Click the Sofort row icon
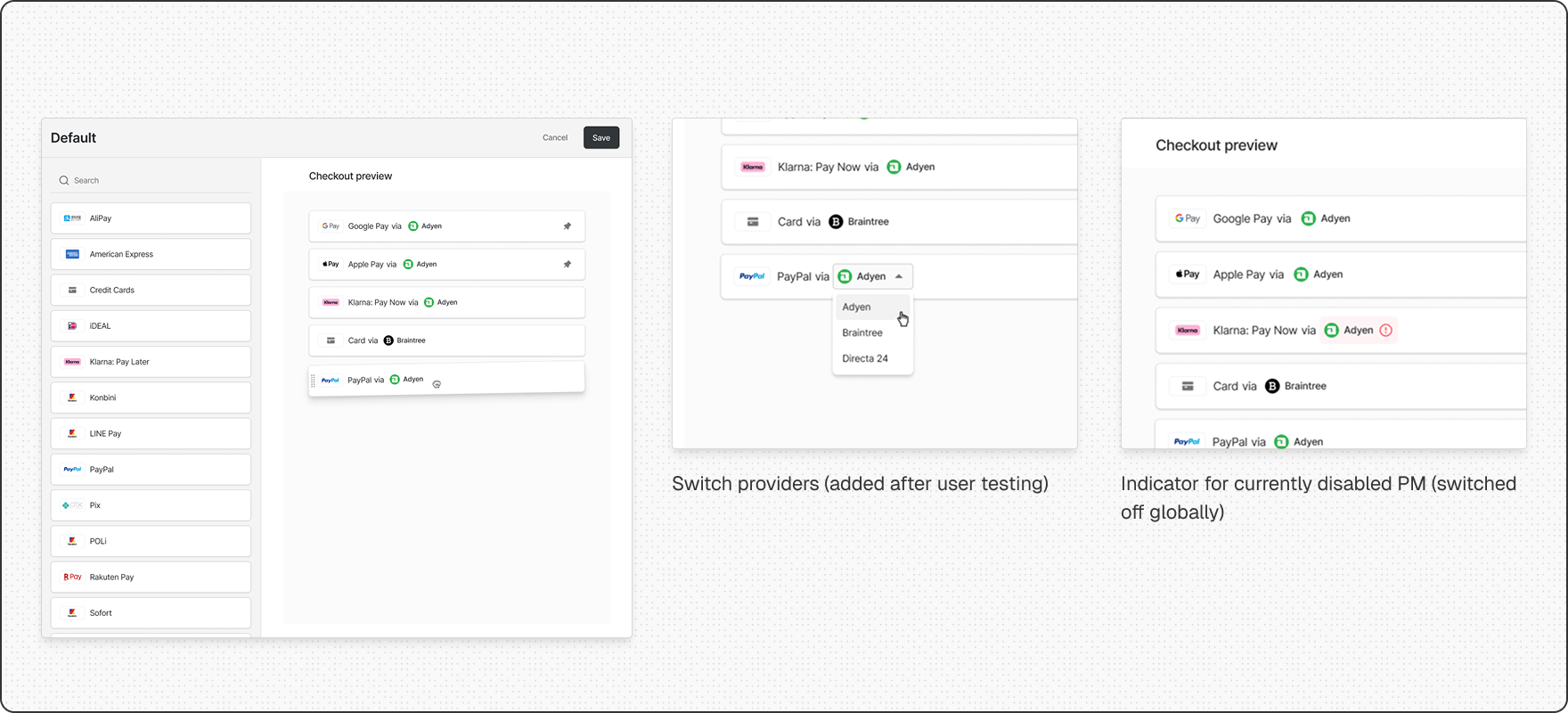1568x713 pixels. tap(72, 613)
